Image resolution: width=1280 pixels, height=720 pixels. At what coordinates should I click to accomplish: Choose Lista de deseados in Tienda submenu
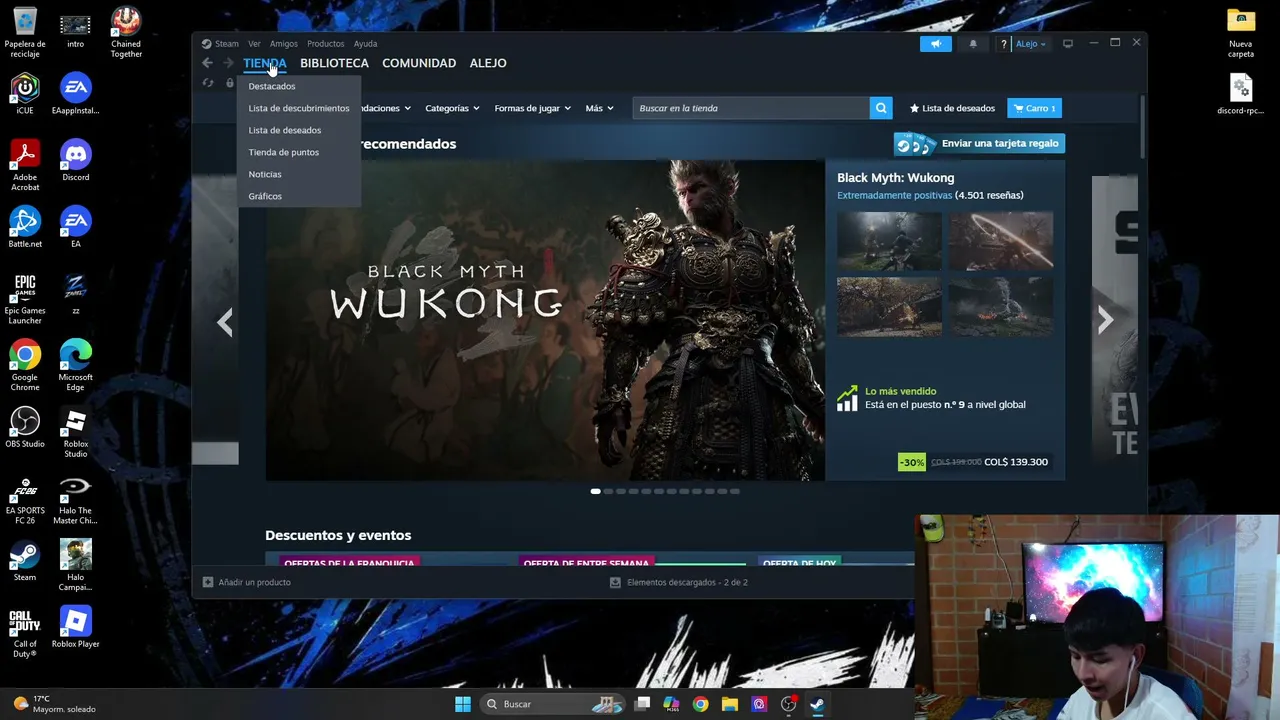pos(285,130)
